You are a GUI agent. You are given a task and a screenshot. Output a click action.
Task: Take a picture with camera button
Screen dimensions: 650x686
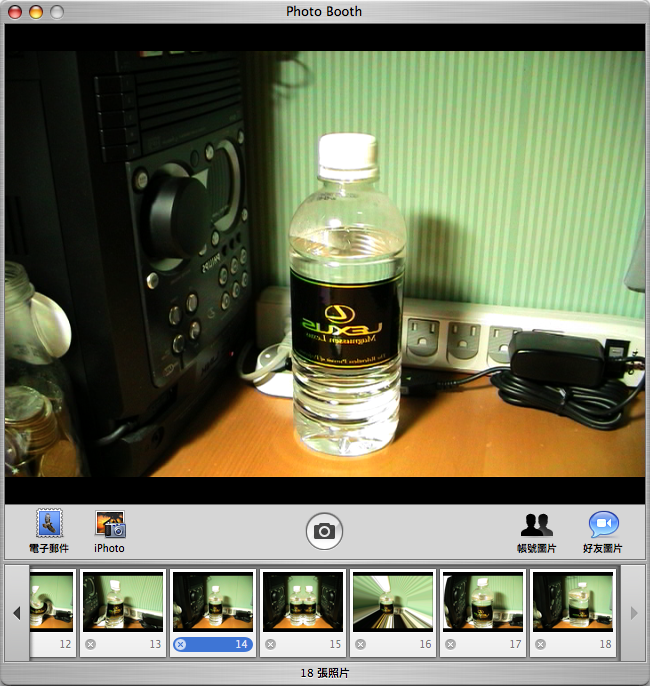coord(324,531)
